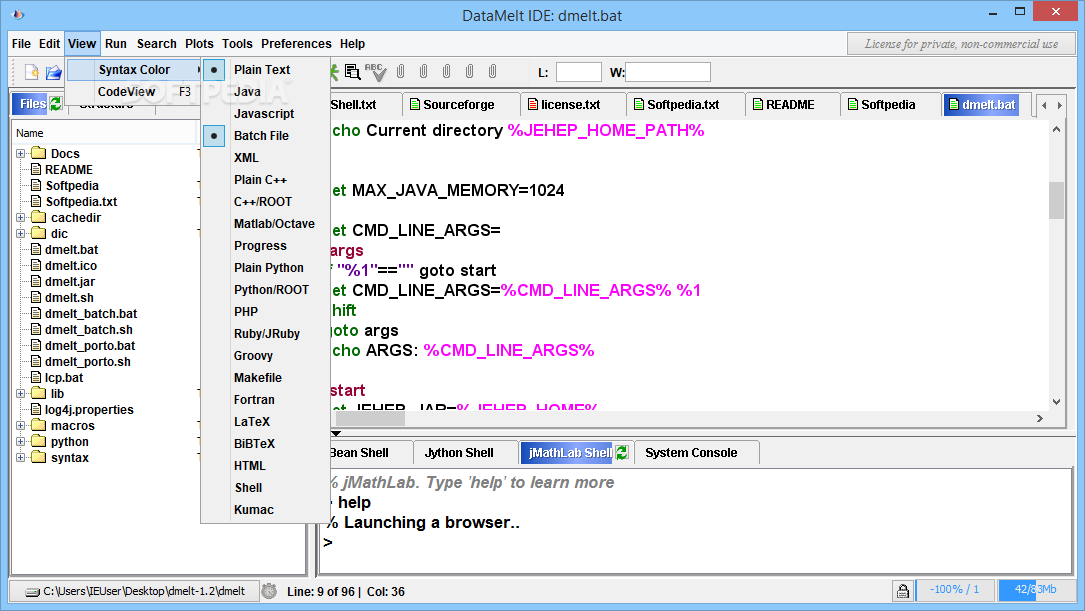The height and width of the screenshot is (611, 1085).
Task: Choose XML syntax coloring
Action: [246, 158]
